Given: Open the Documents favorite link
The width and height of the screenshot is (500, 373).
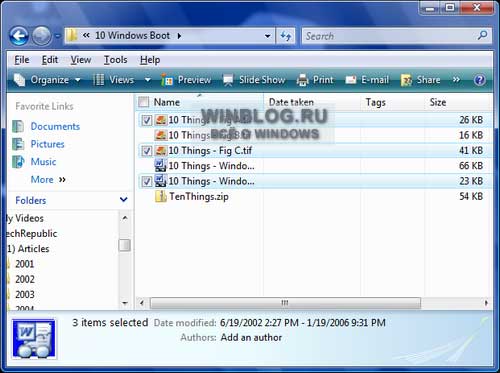Looking at the screenshot, I should 55,126.
